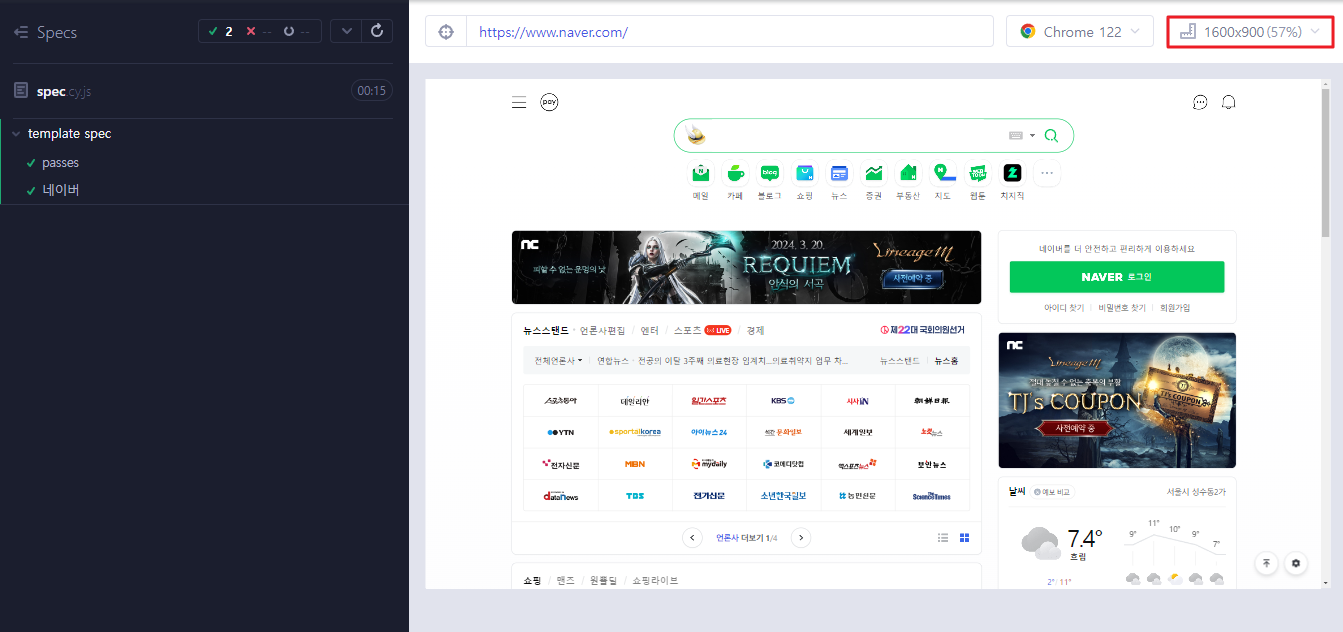Select the 경제 tab
Screen dimensions: 1343x632
click(755, 330)
